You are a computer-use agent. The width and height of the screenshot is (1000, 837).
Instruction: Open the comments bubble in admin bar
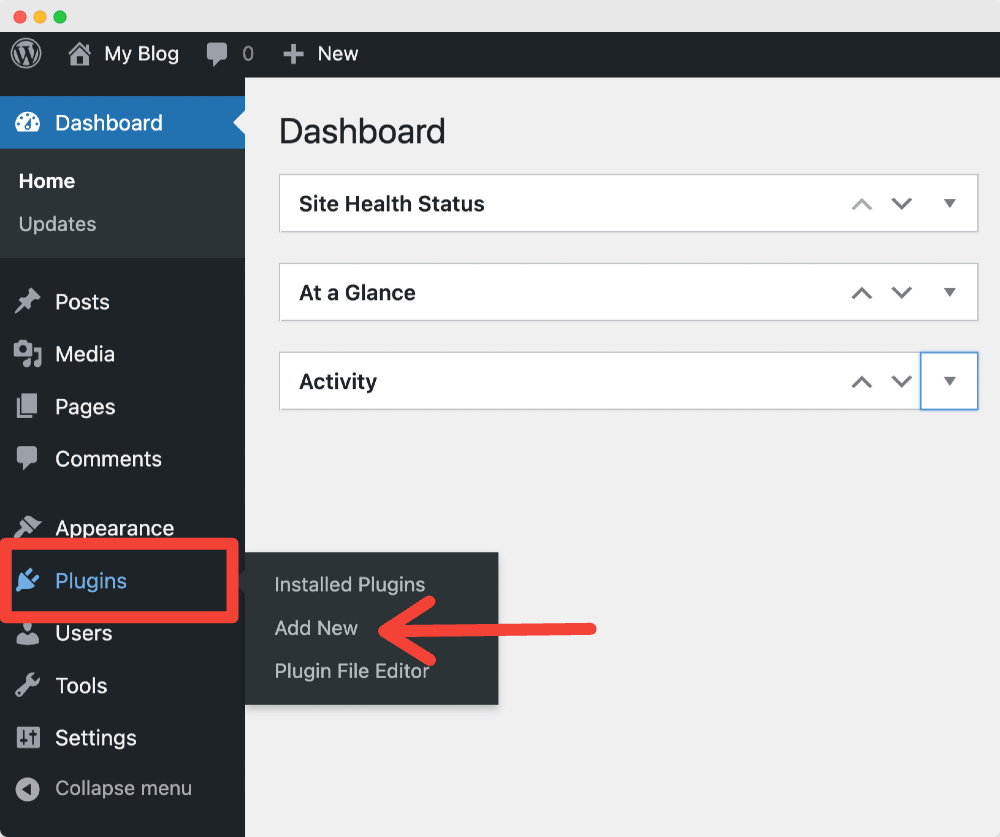tap(217, 54)
